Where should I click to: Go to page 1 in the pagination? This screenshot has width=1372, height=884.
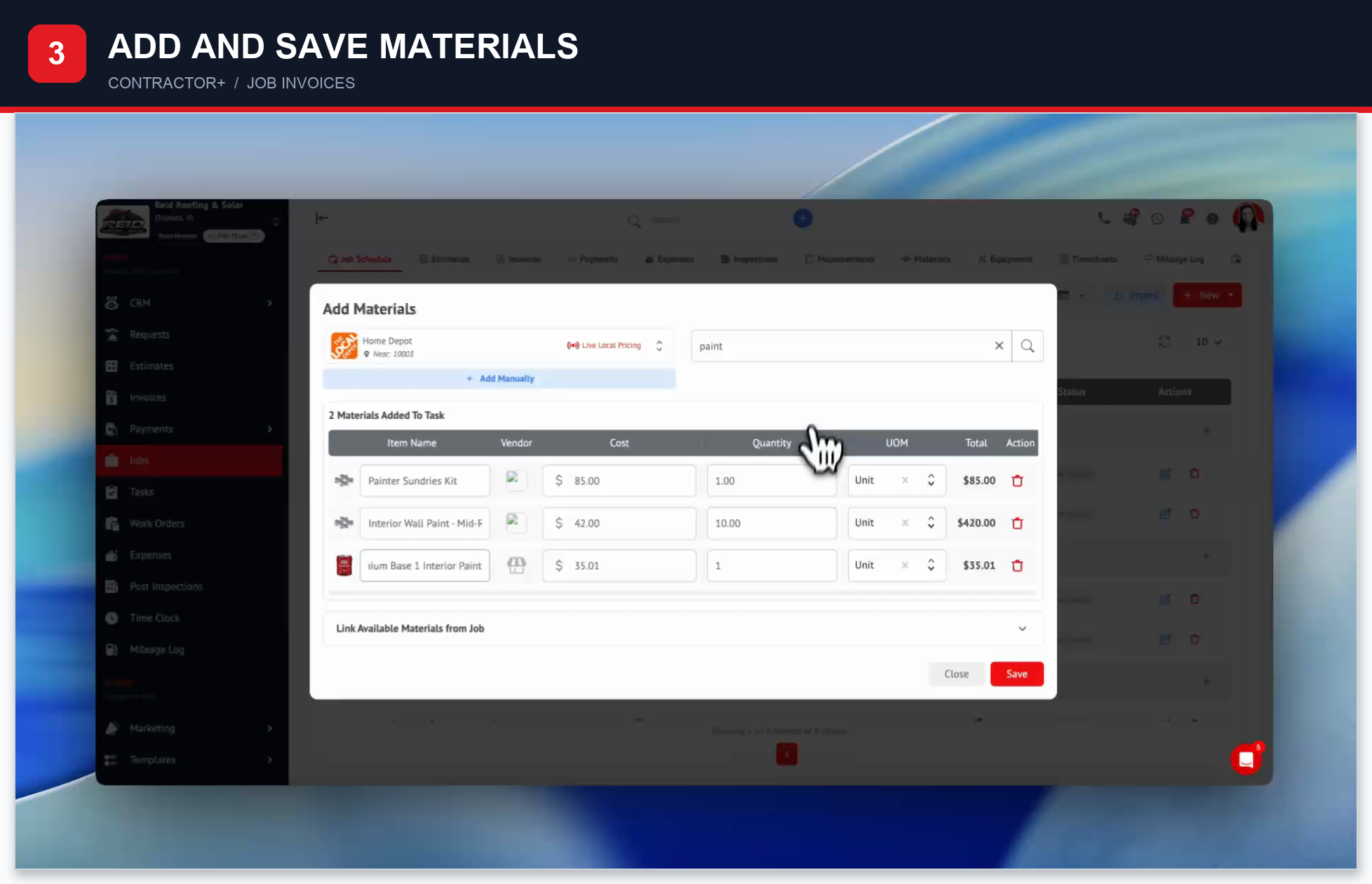[x=786, y=755]
